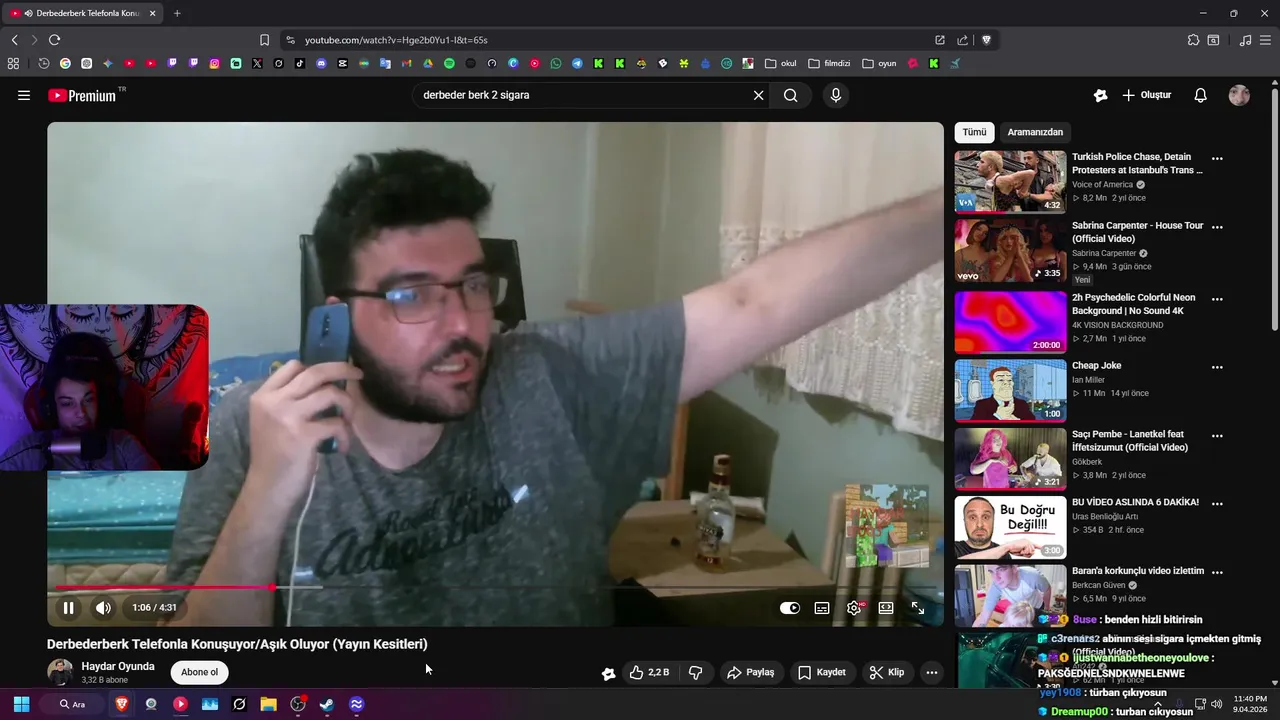Click the search magnifier button
The image size is (1280, 720).
[x=791, y=95]
